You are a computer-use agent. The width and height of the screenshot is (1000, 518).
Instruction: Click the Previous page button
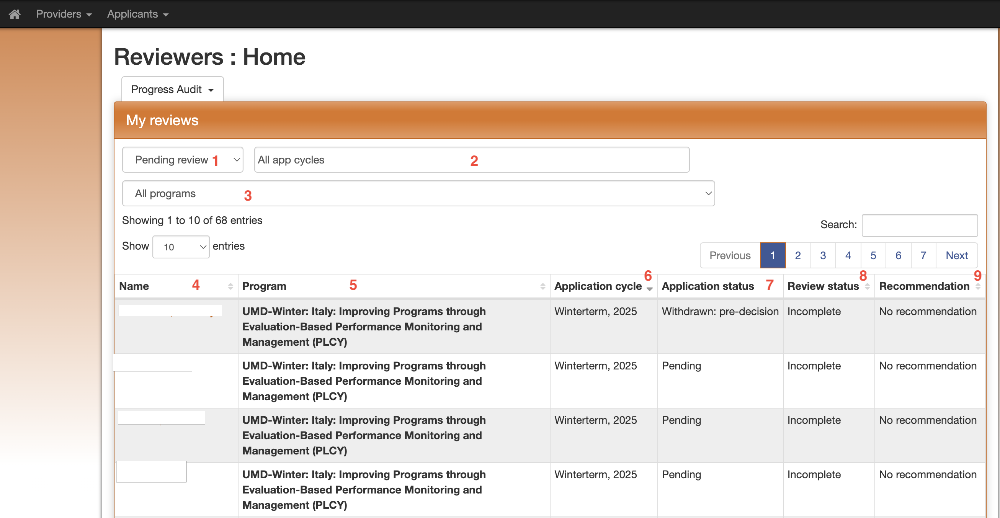click(x=729, y=255)
